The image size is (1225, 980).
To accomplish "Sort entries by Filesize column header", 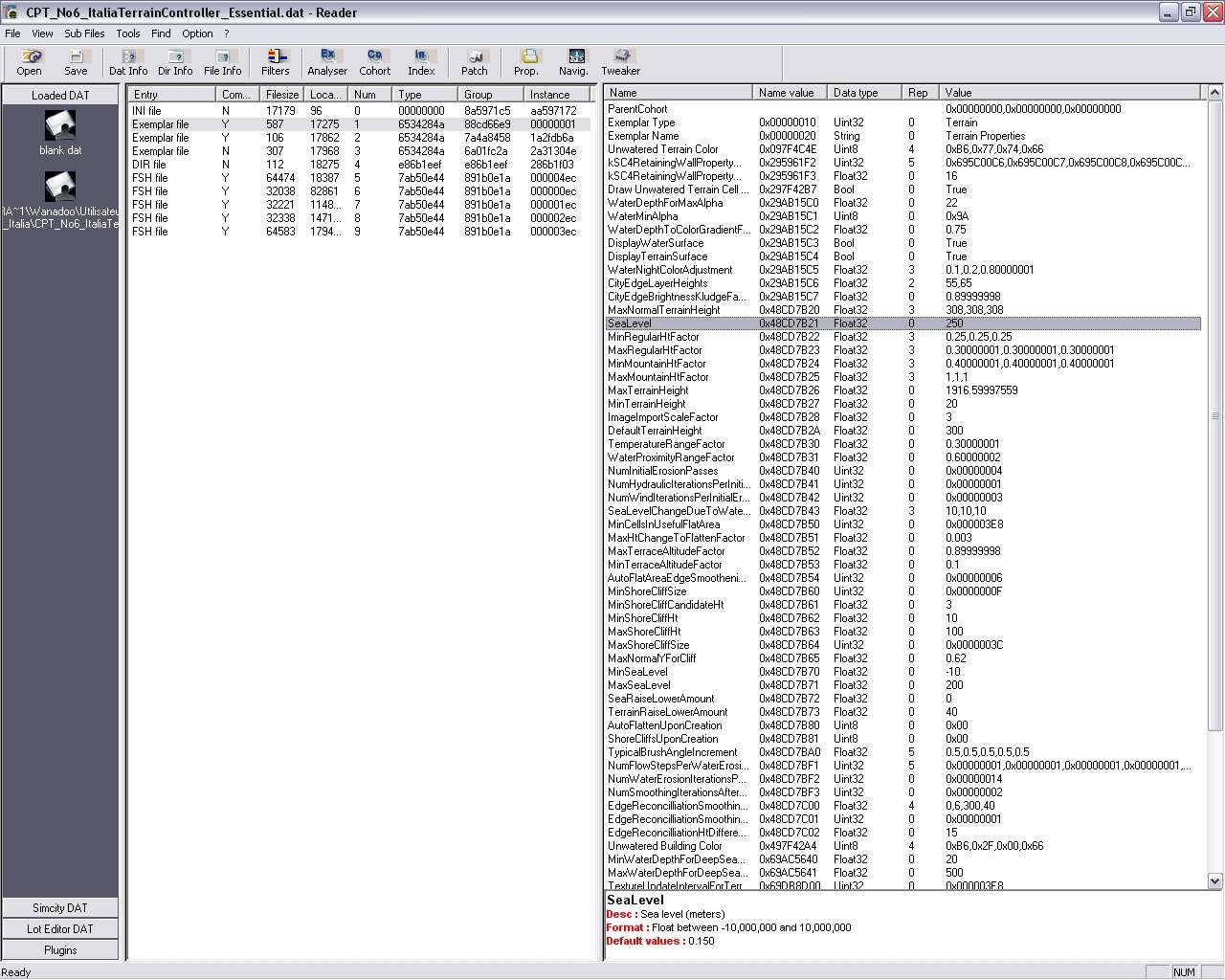I will coord(282,95).
